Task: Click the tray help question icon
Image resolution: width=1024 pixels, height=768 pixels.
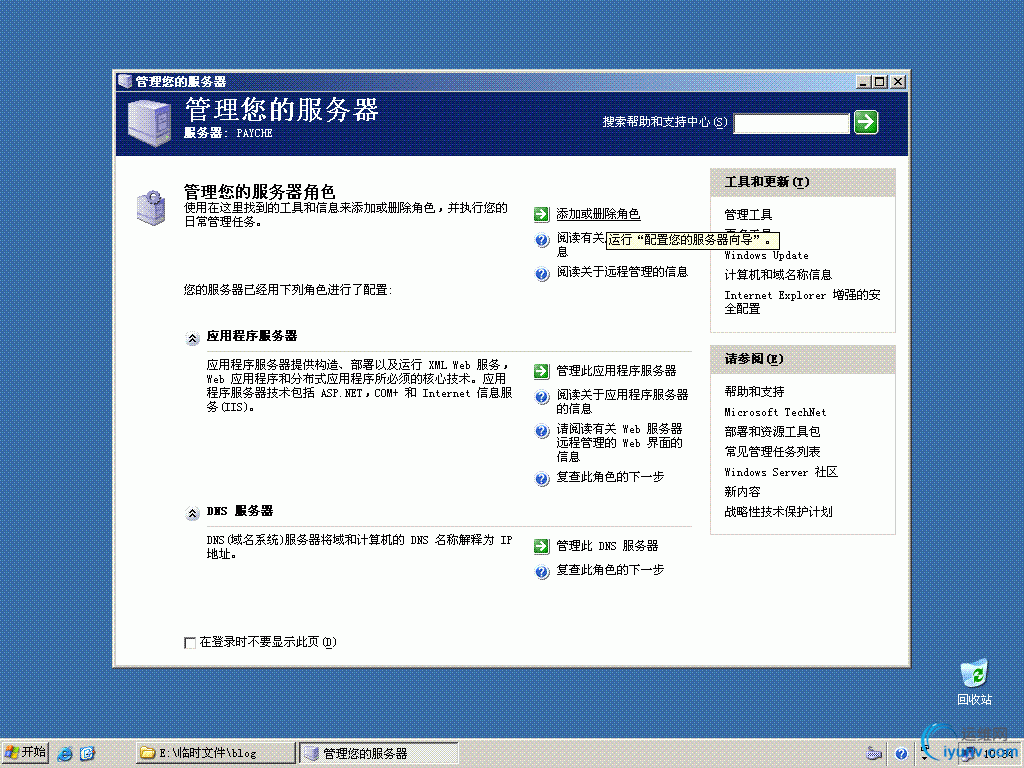Action: click(901, 754)
